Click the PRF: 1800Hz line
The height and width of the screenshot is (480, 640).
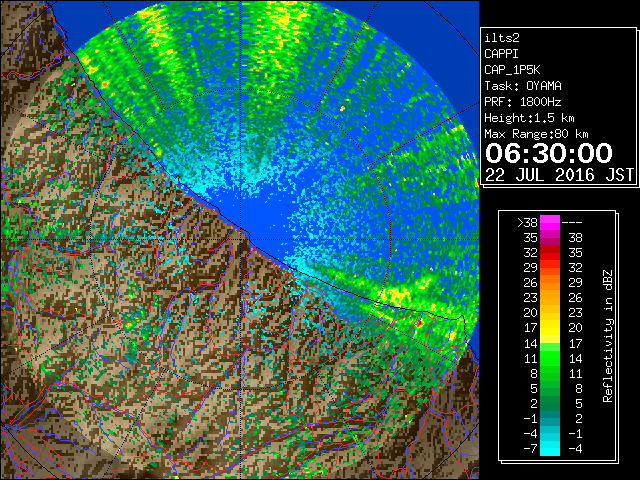click(523, 102)
